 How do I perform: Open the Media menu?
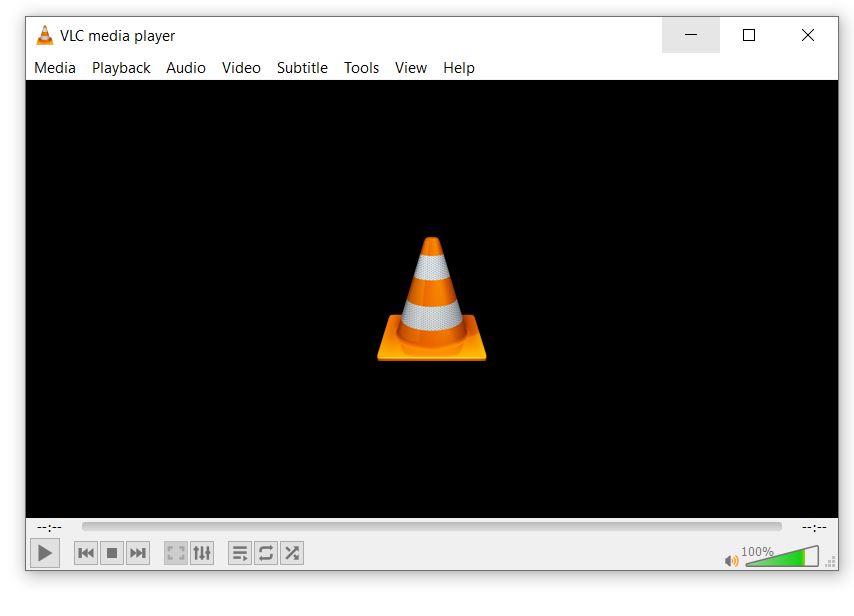pos(55,68)
